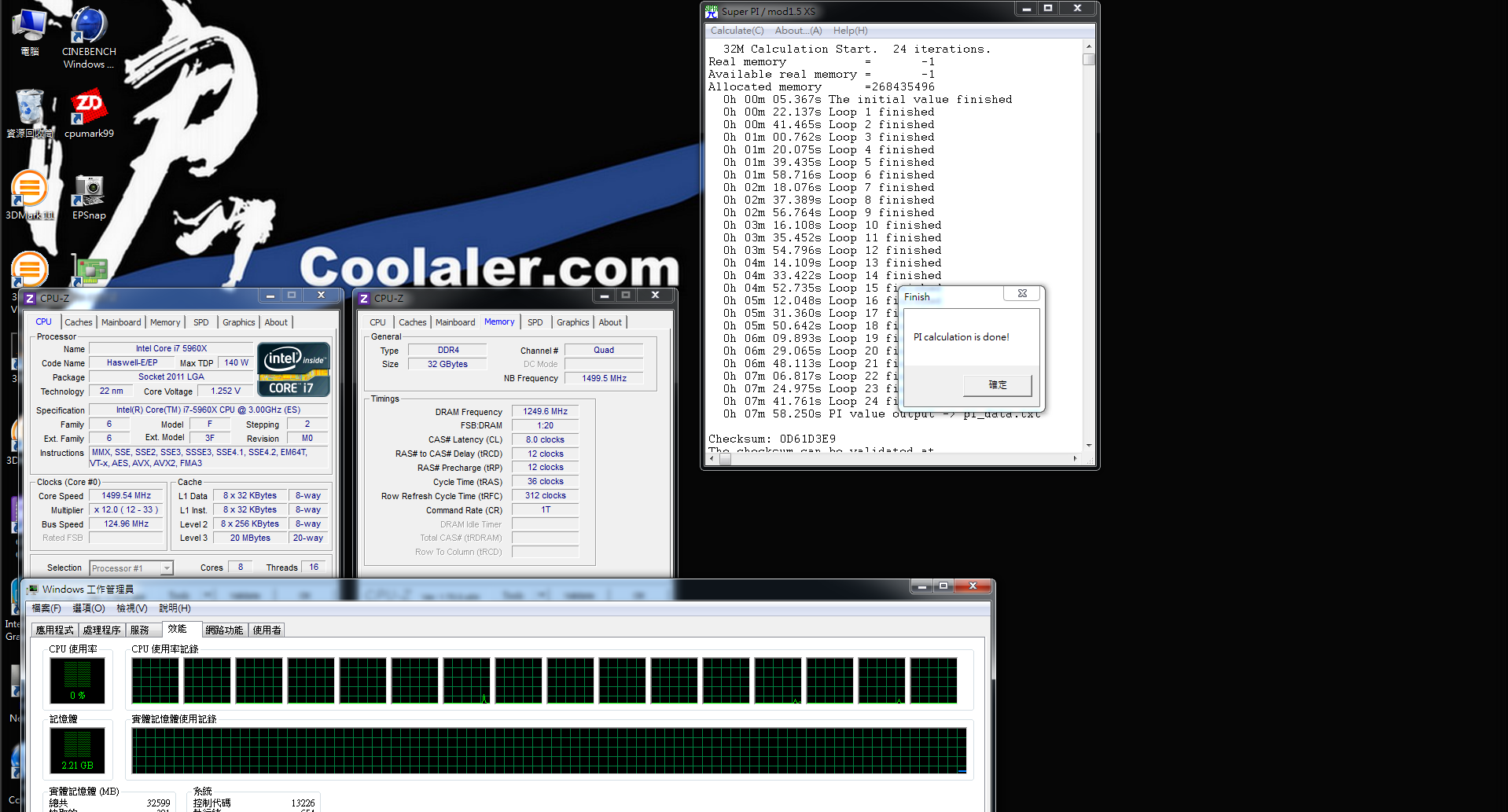Click the Intel Core i7 5960X name field

[171, 349]
